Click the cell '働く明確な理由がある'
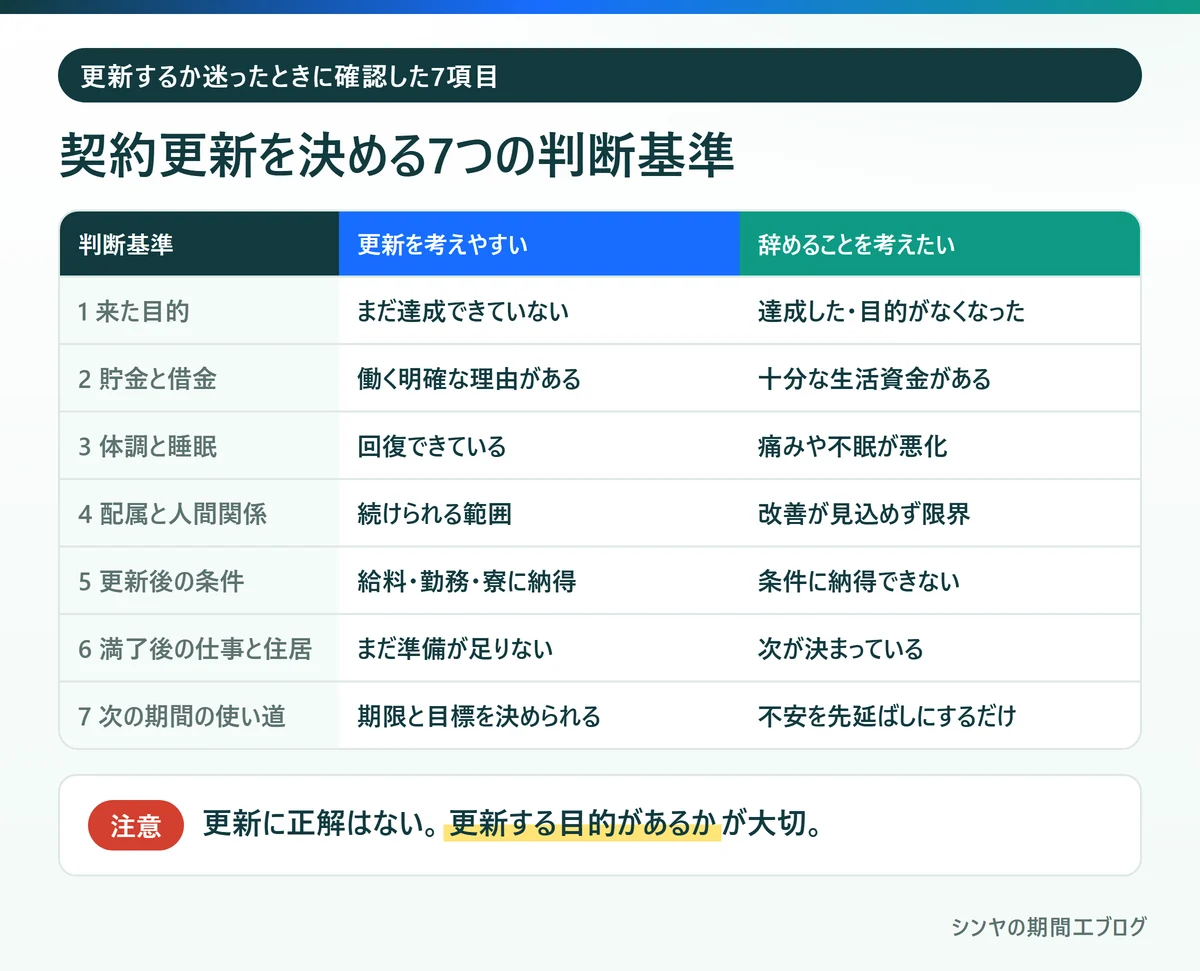This screenshot has height=971, width=1200. (539, 379)
